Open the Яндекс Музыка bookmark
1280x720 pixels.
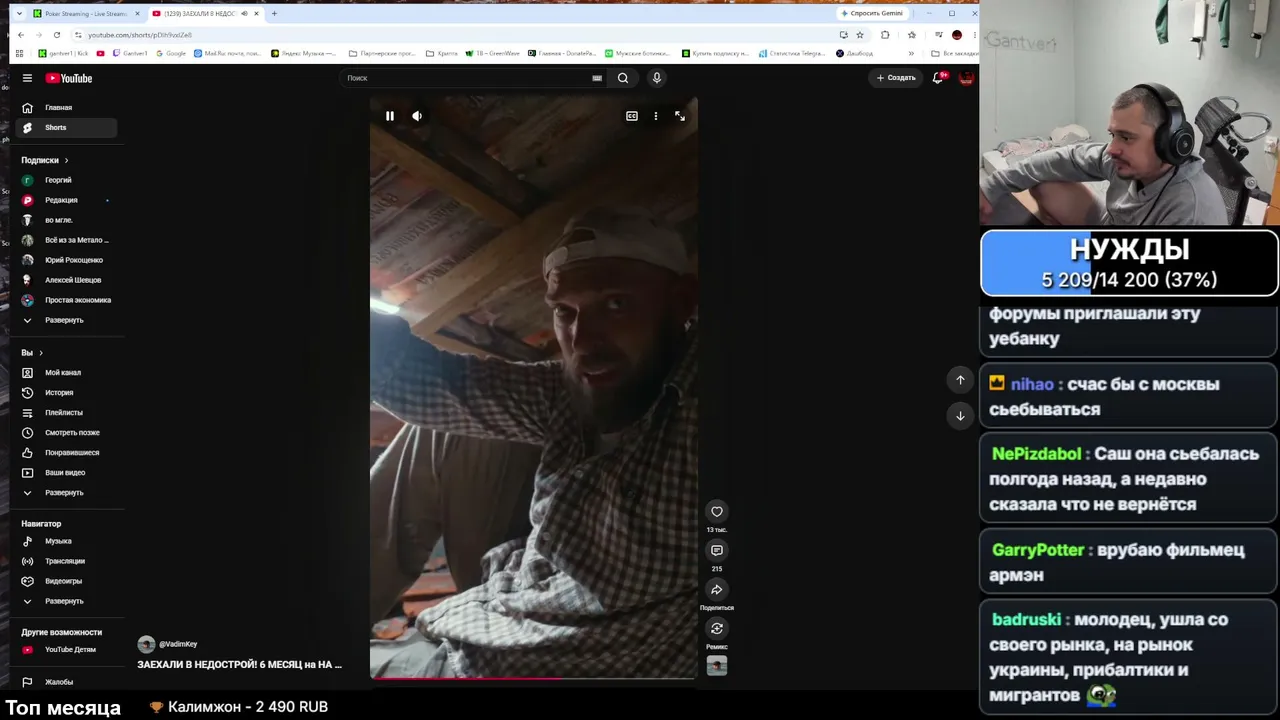[303, 53]
